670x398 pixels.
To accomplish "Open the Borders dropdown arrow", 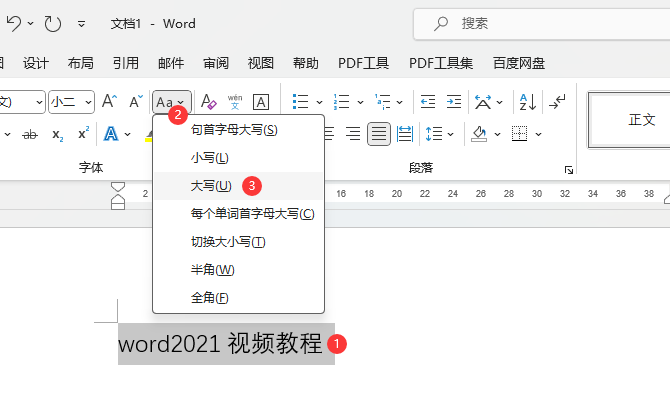I will 538,135.
